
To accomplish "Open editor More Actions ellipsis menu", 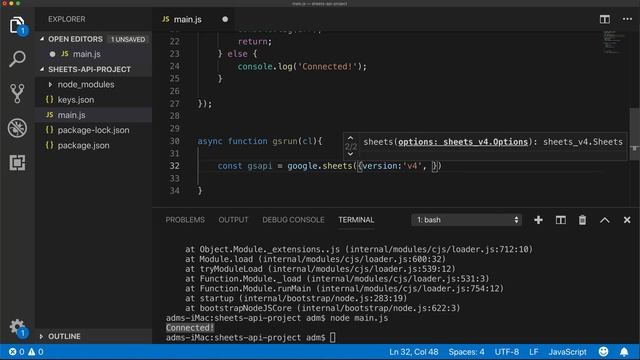I will coord(627,19).
